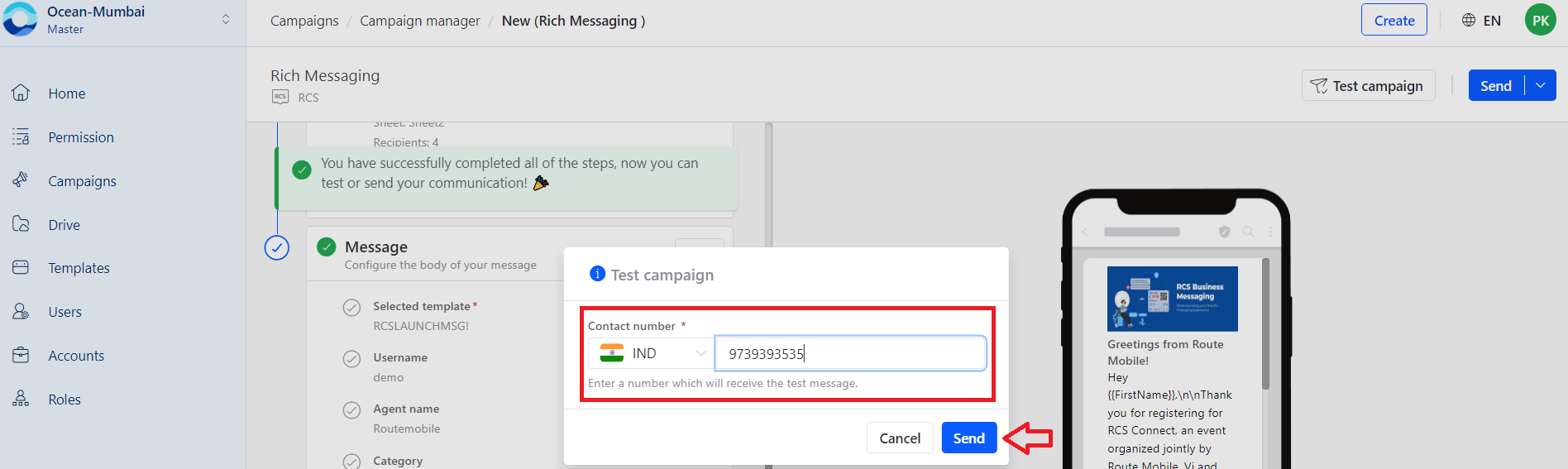Click the phone preview verified shield icon
Viewport: 1568px width, 469px height.
[1225, 232]
